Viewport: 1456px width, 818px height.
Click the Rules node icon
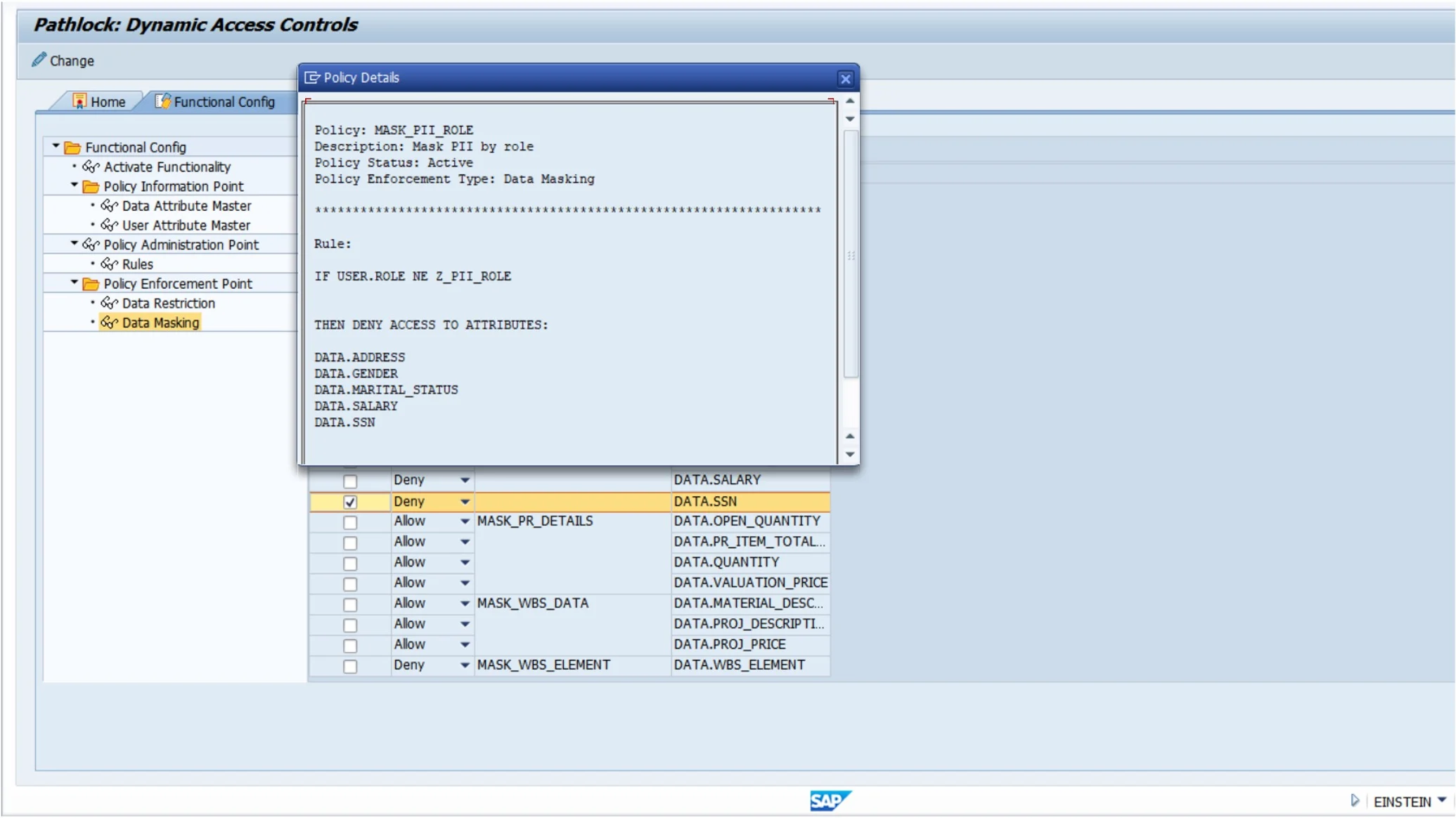pyautogui.click(x=109, y=264)
